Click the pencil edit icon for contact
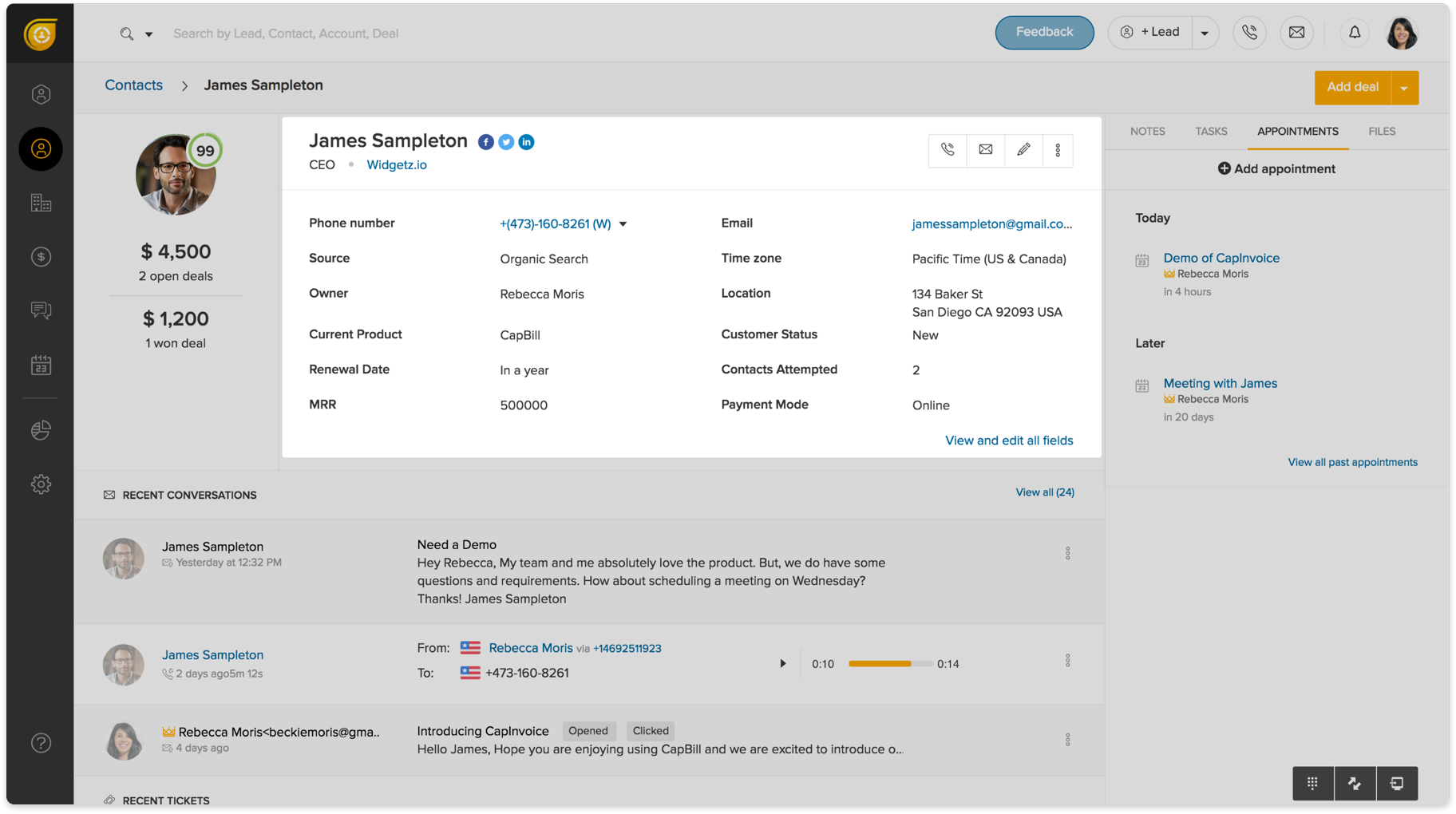Image resolution: width=1456 pixels, height=814 pixels. (x=1023, y=150)
